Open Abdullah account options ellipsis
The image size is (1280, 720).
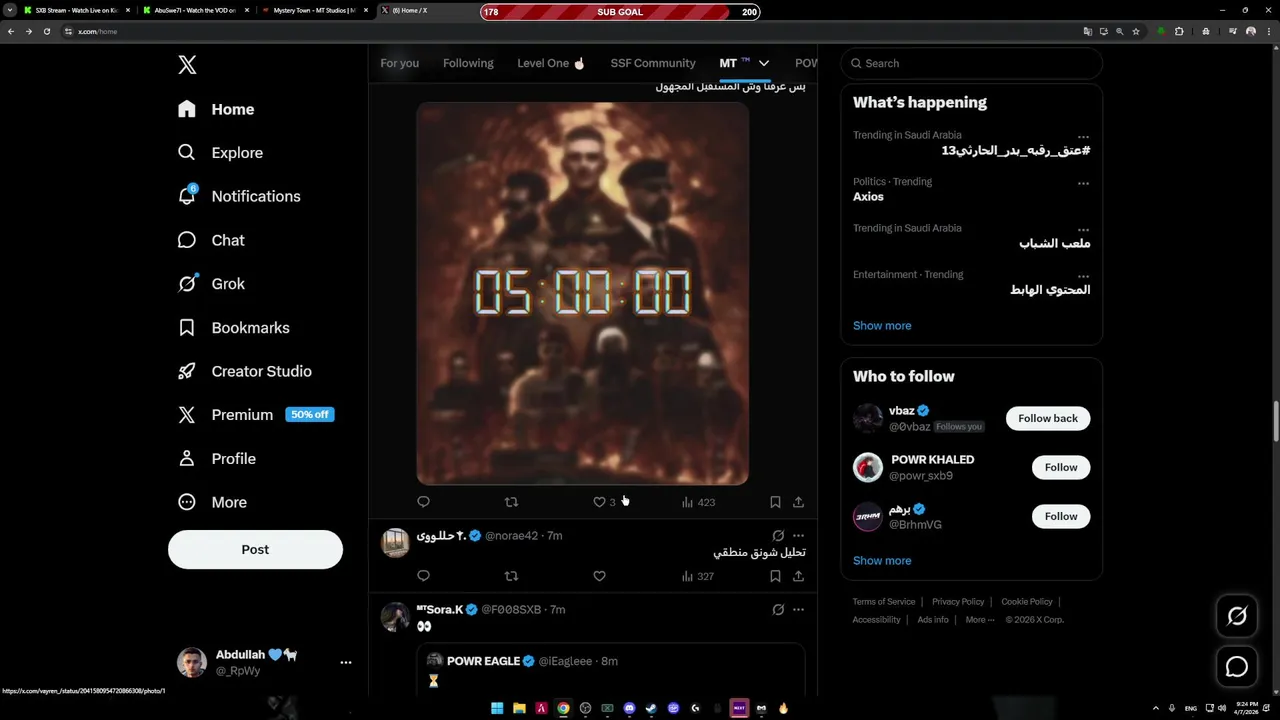(x=345, y=662)
